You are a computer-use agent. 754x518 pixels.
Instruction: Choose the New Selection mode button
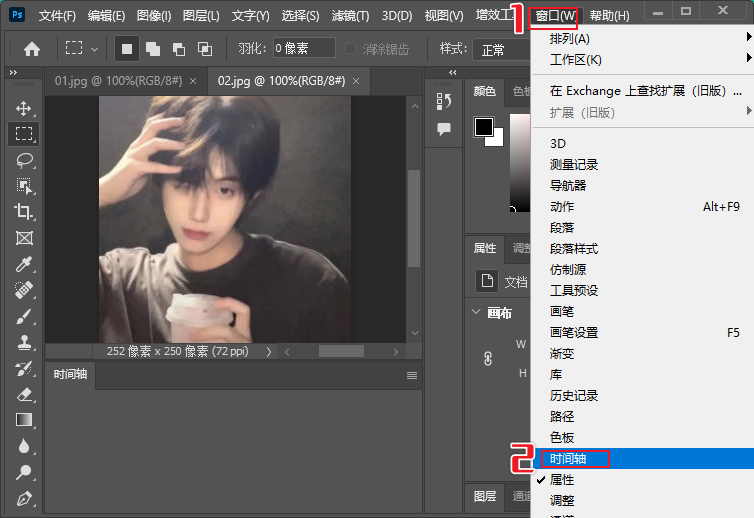(x=127, y=49)
